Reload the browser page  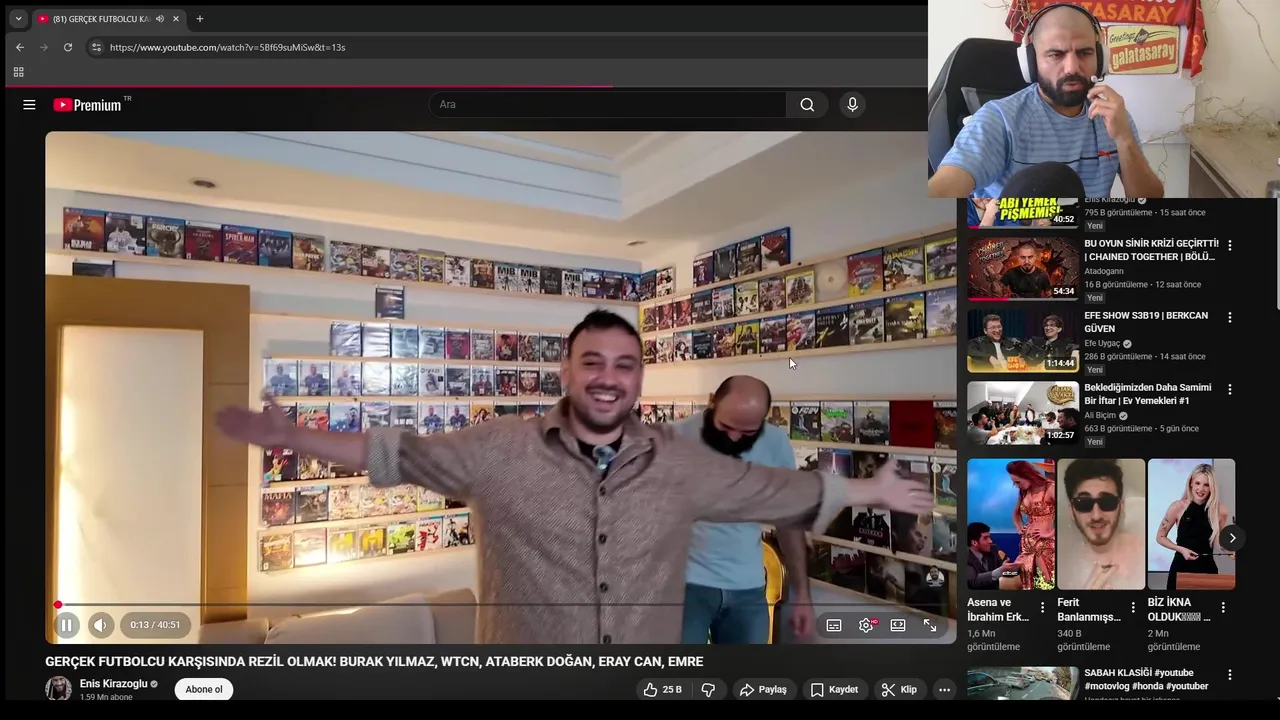tap(68, 47)
